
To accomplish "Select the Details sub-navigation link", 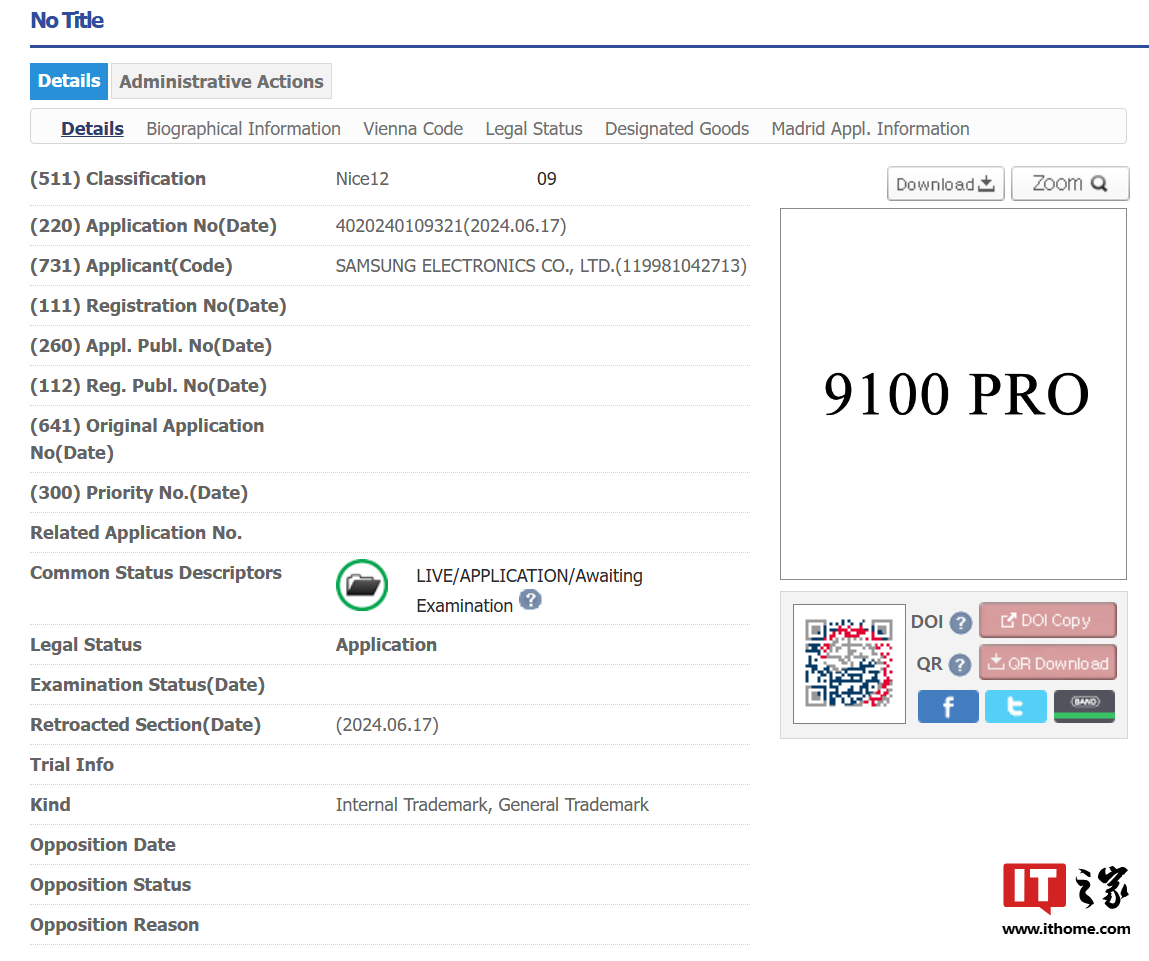I will point(92,129).
